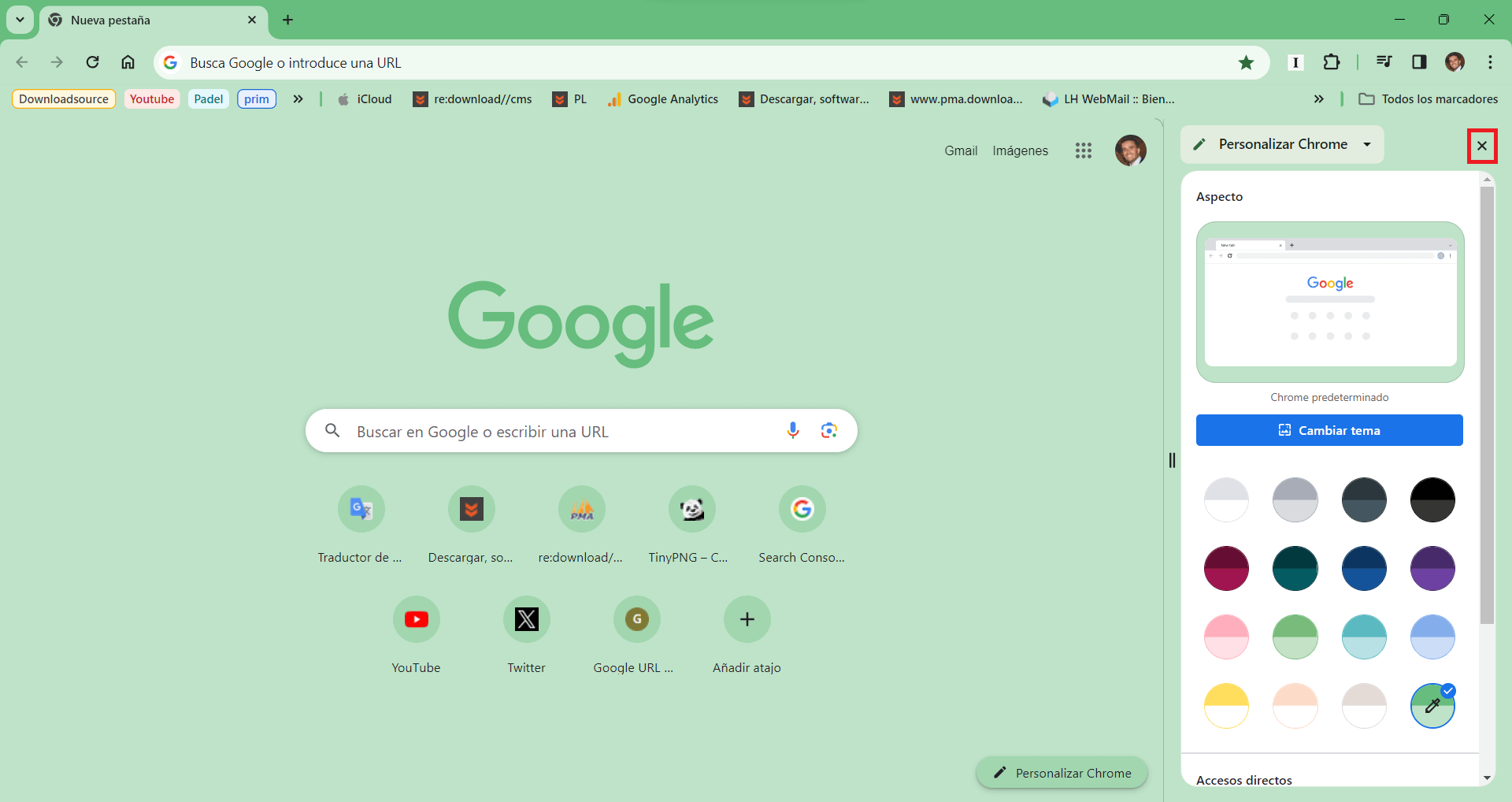Open the Home page icon
Image resolution: width=1512 pixels, height=802 pixels.
click(128, 62)
